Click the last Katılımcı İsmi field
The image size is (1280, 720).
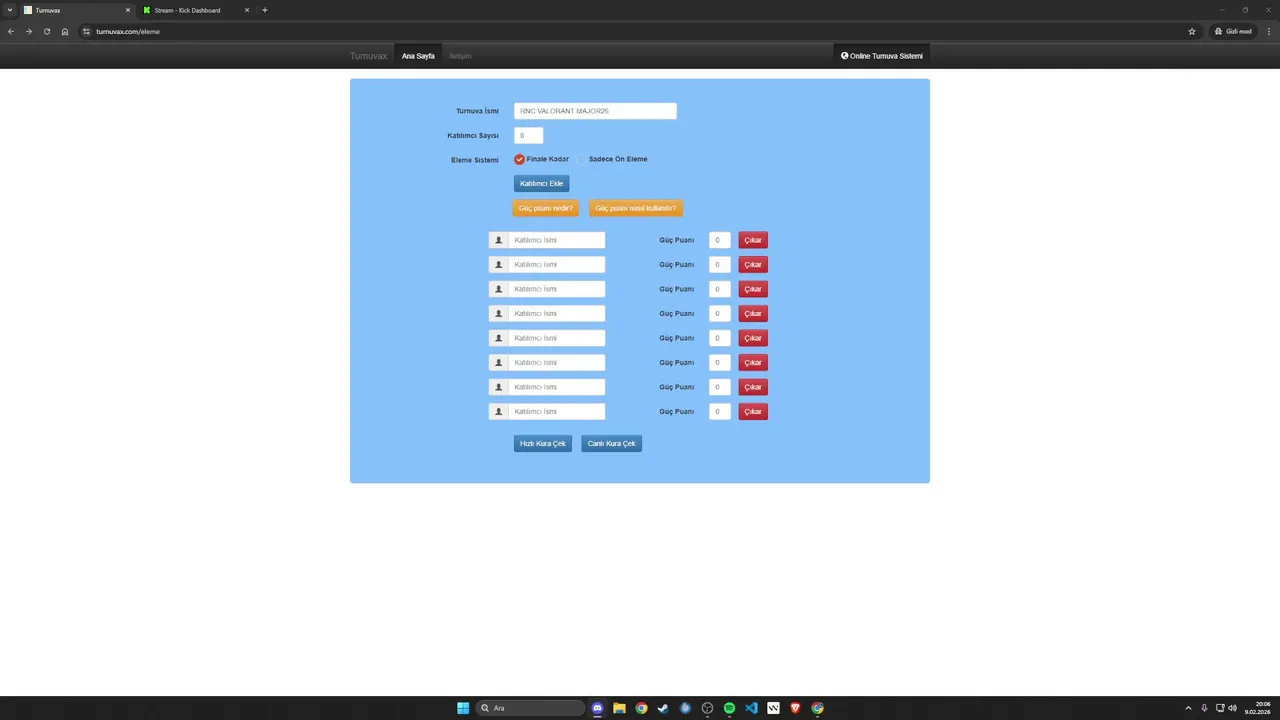click(557, 412)
